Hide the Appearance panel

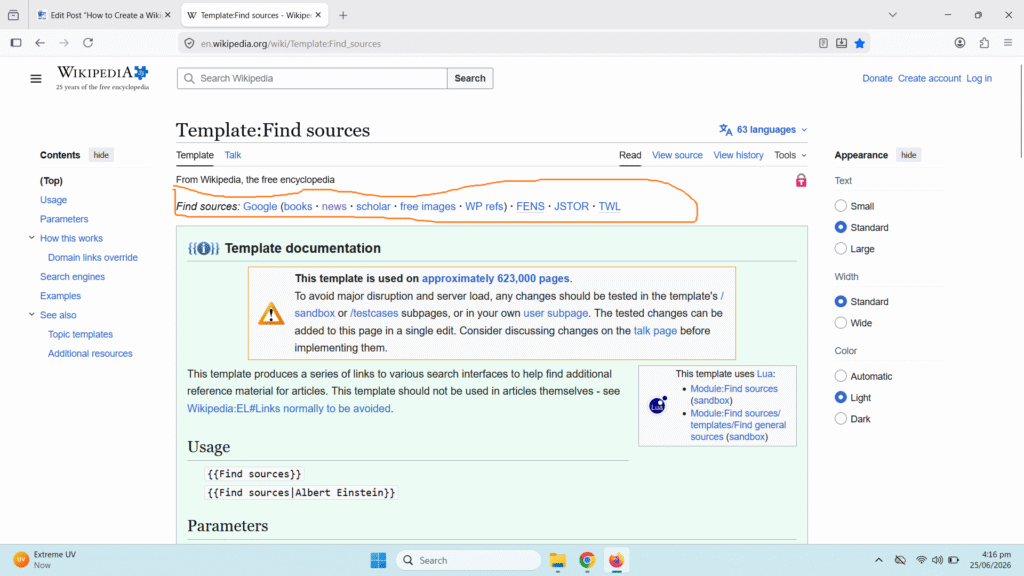[908, 155]
